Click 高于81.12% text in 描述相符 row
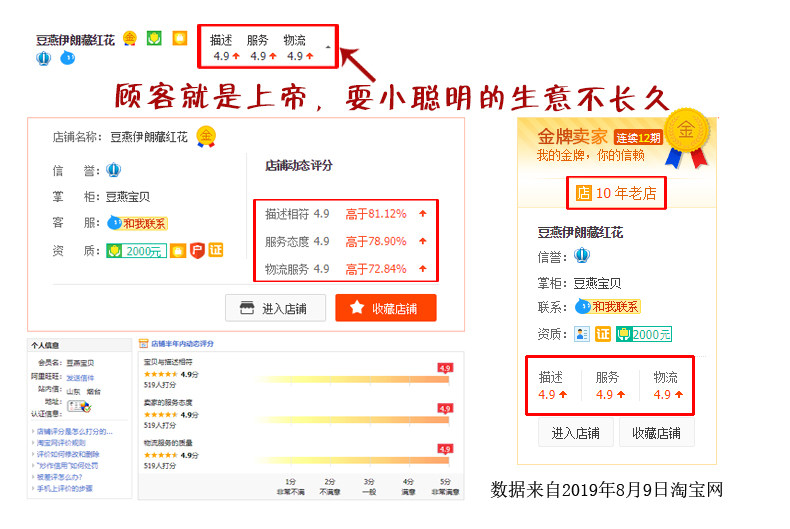 tap(376, 214)
